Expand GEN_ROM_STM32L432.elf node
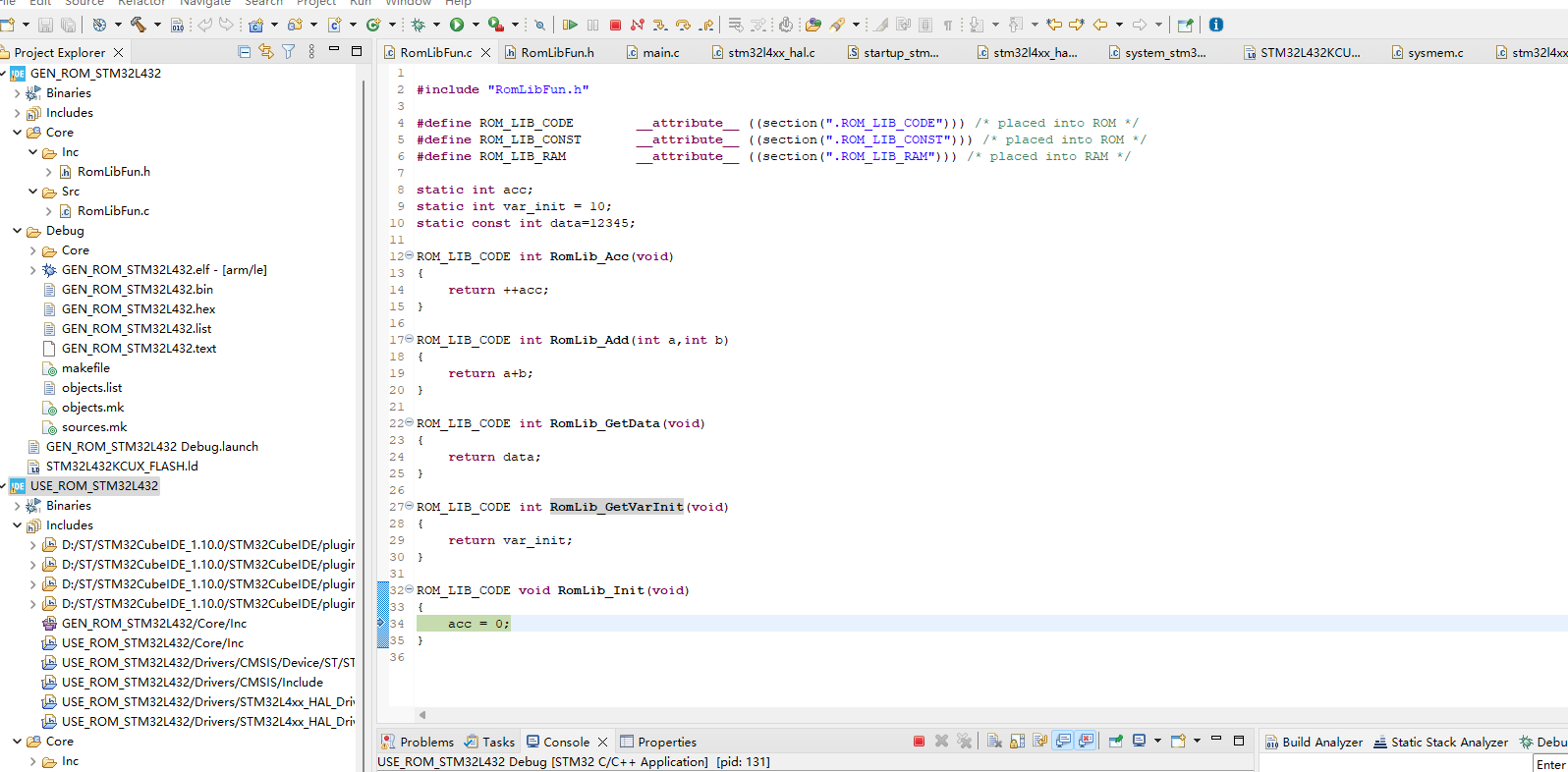 [32, 270]
